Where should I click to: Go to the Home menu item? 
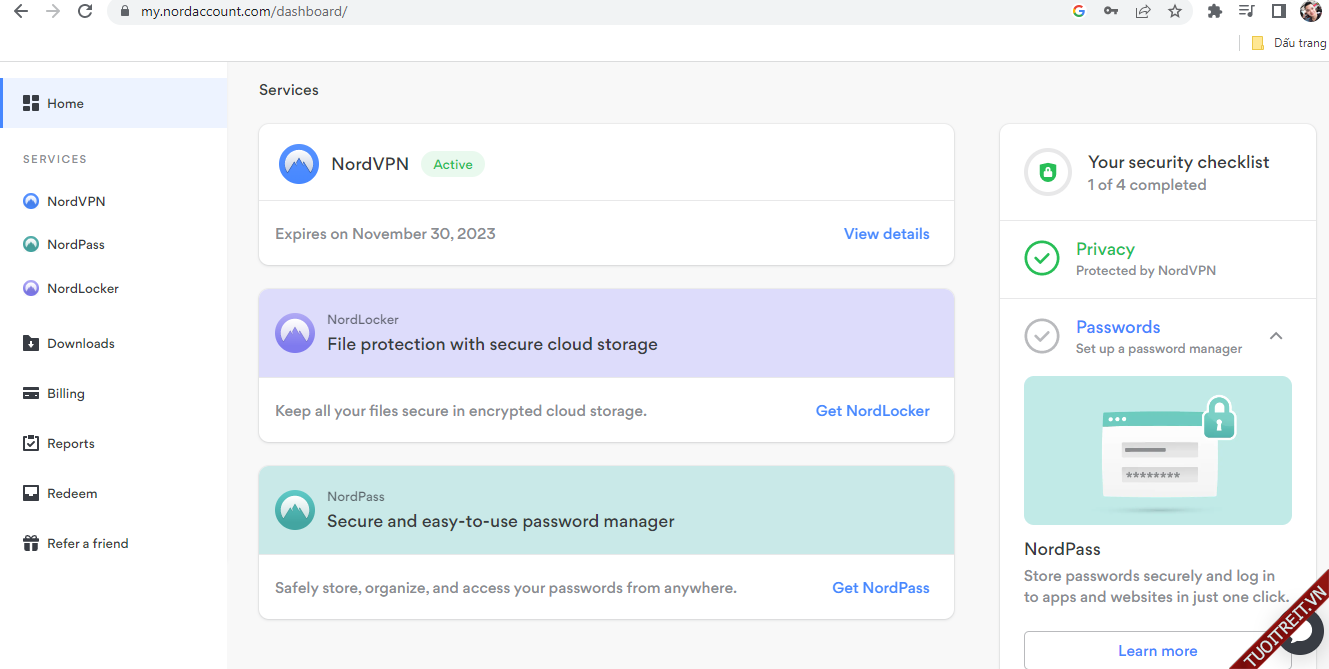pos(65,103)
